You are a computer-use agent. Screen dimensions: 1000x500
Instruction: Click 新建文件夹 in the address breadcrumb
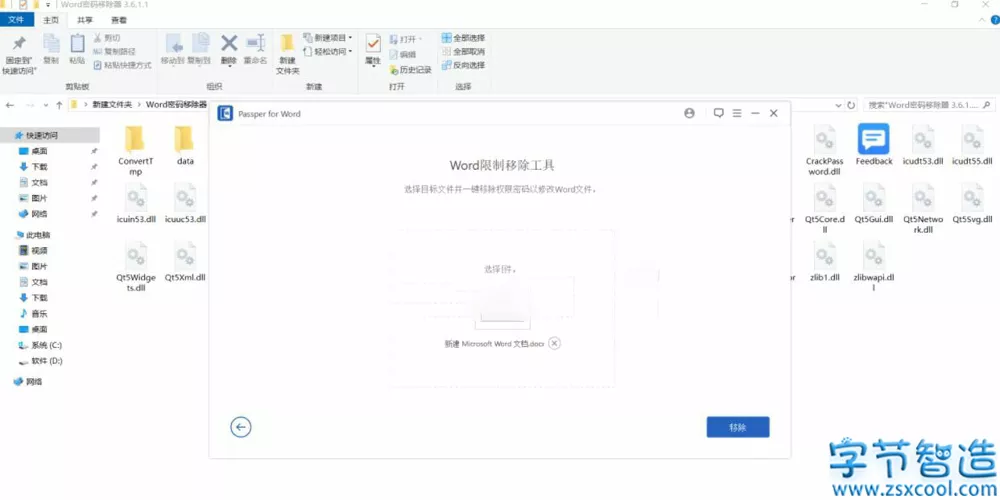(x=112, y=104)
